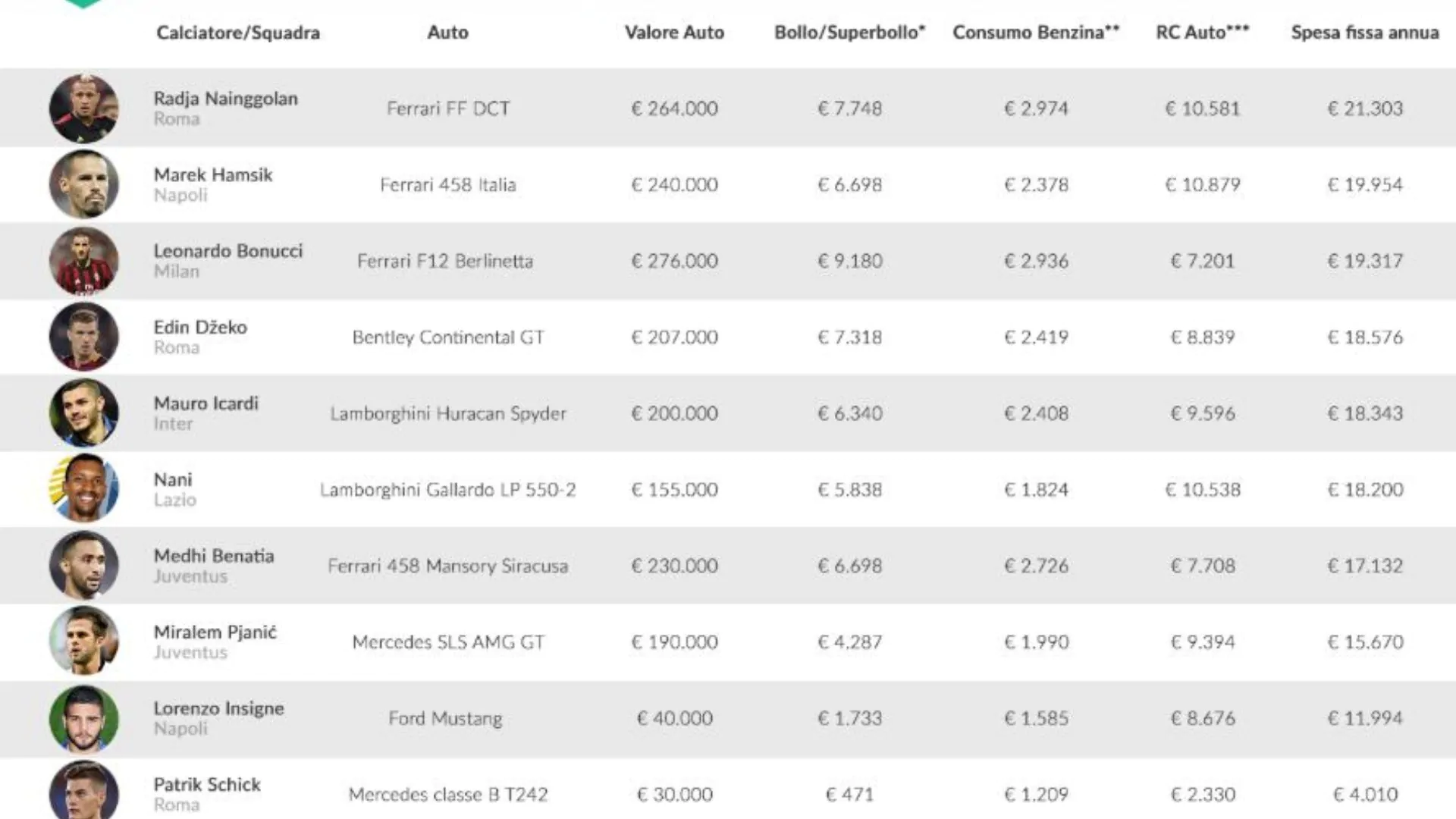The image size is (1456, 819).
Task: Select the Spesa fissa annua header
Action: (1365, 33)
